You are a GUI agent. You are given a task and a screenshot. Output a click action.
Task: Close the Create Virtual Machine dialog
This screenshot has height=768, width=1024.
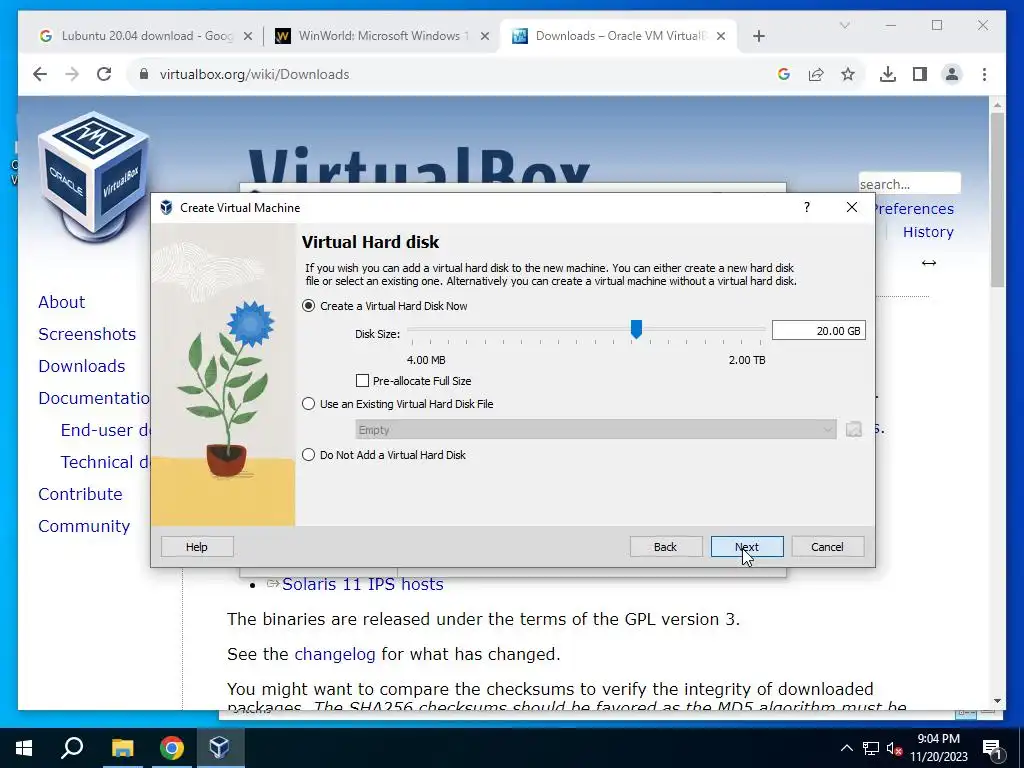coord(852,207)
